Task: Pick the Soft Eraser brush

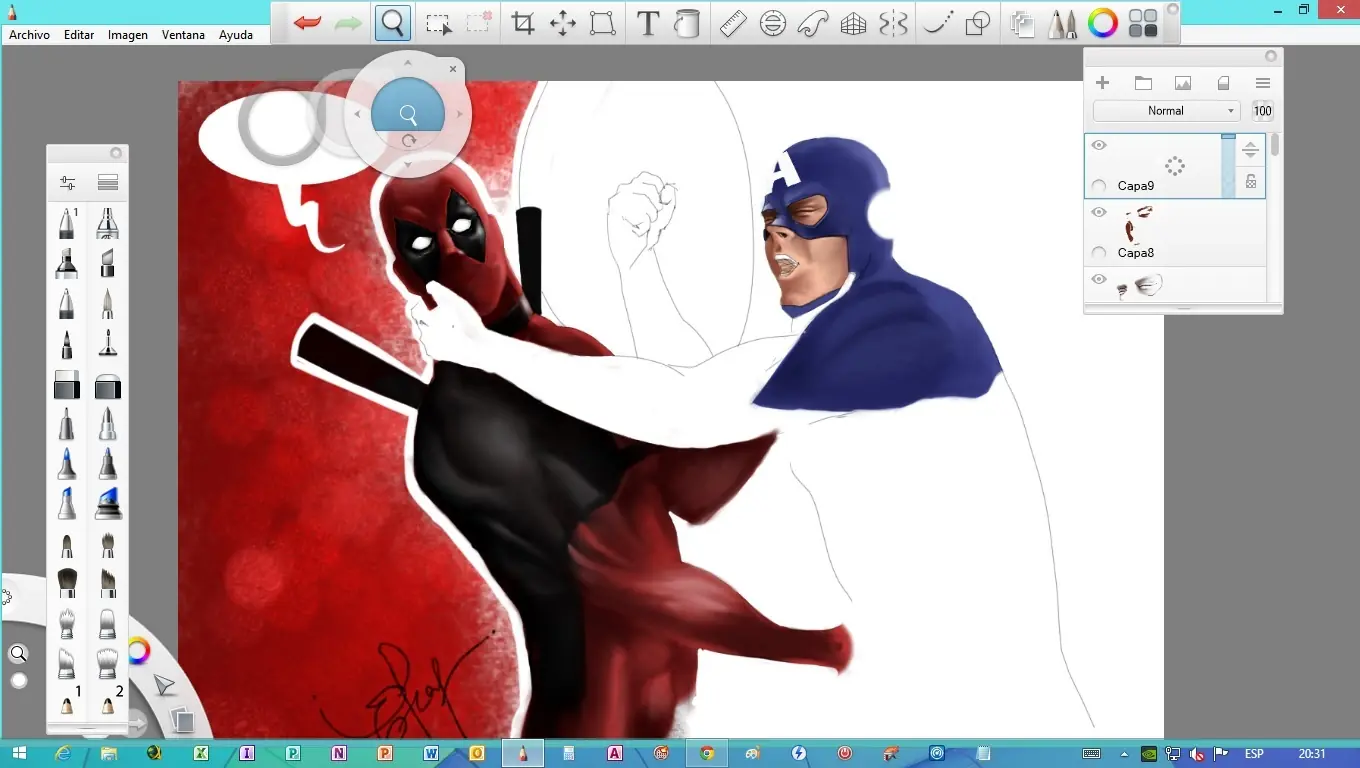Action: pyautogui.click(x=108, y=385)
